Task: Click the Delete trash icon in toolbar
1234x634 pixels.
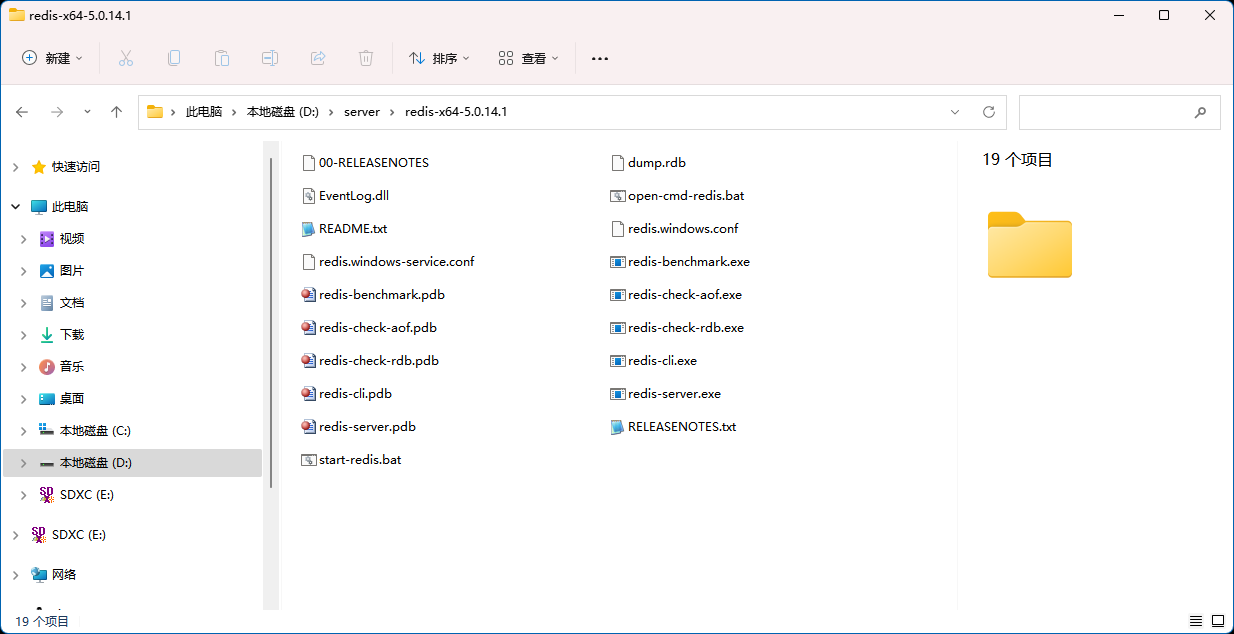Action: [366, 58]
